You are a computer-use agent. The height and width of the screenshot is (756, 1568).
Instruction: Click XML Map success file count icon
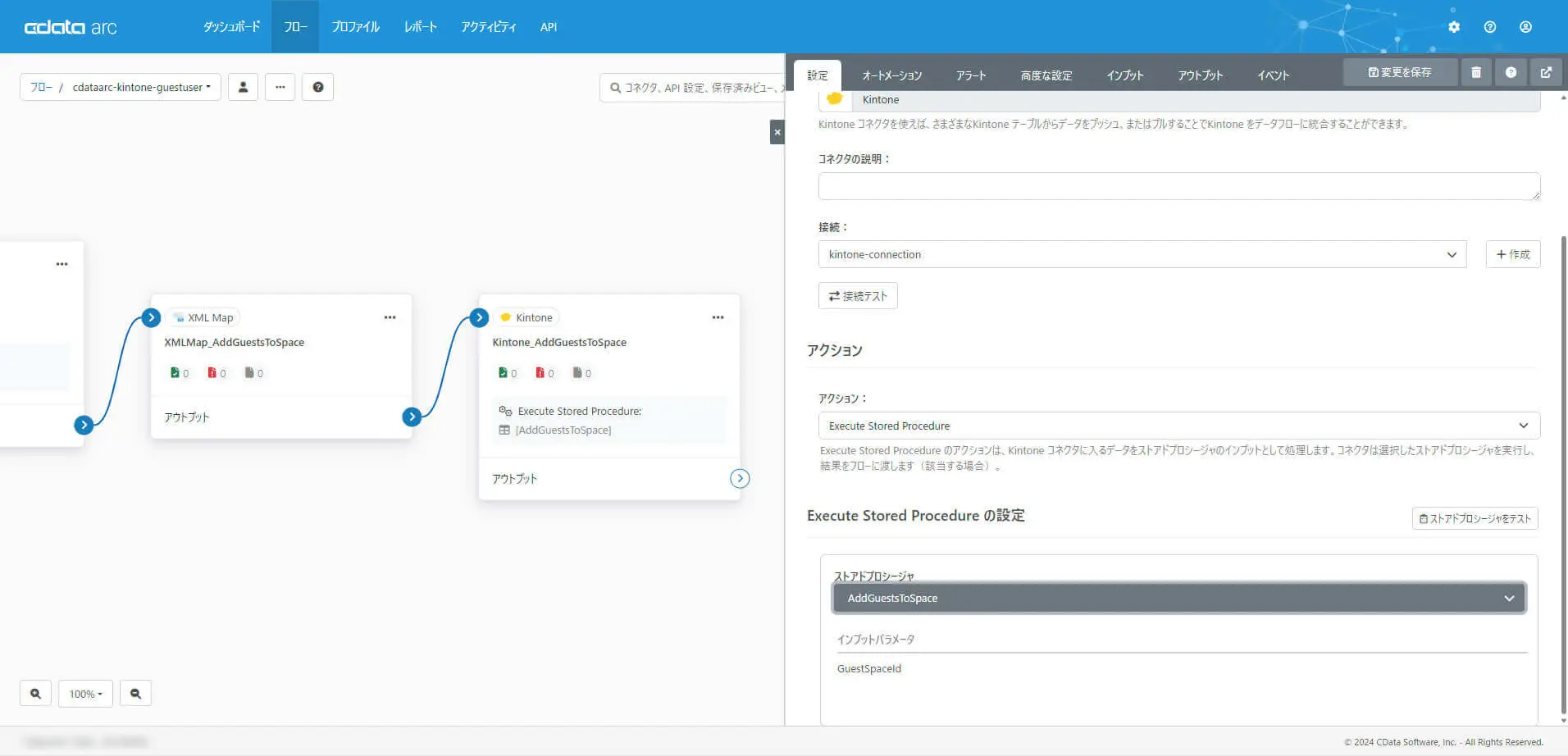175,373
